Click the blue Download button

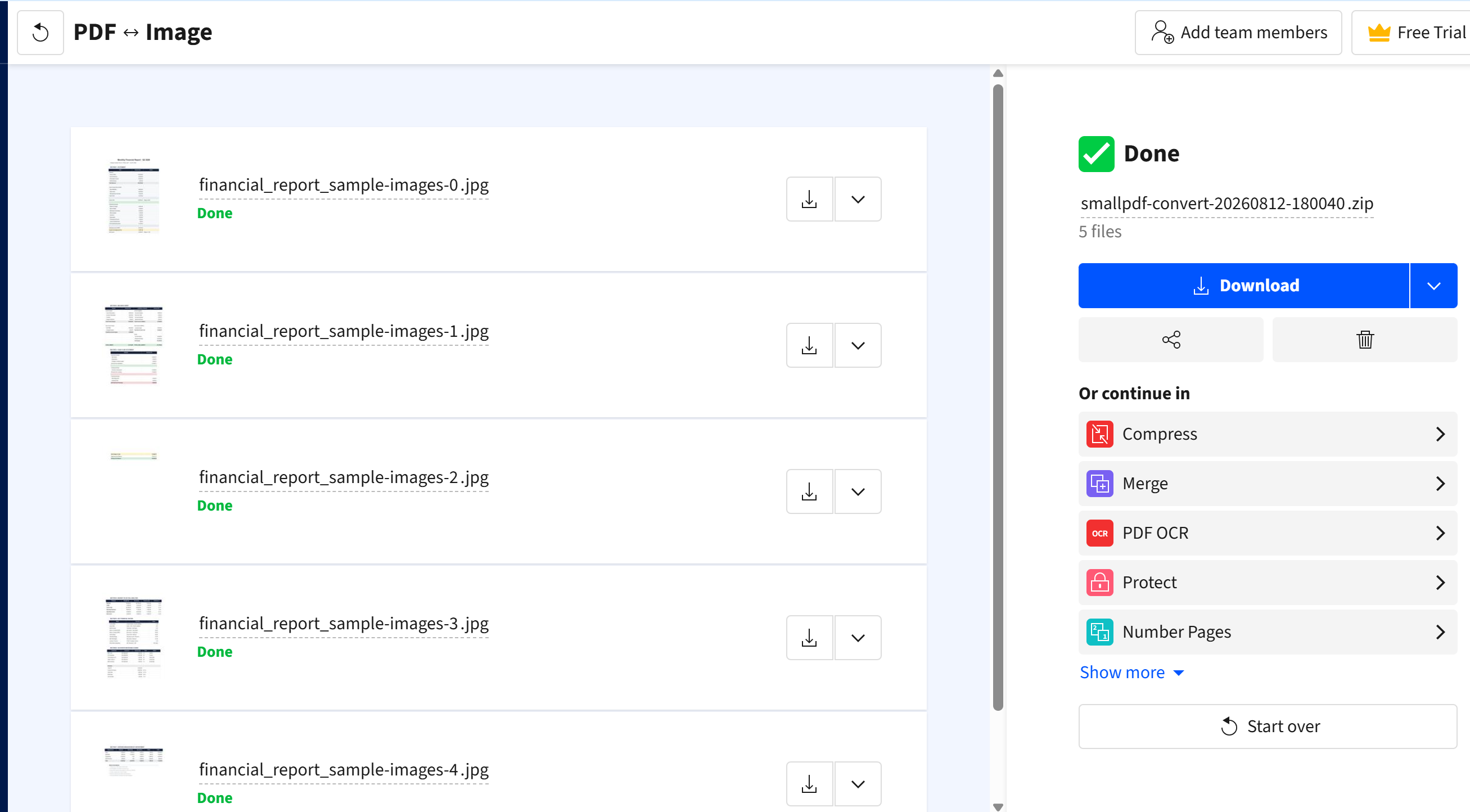tap(1243, 285)
